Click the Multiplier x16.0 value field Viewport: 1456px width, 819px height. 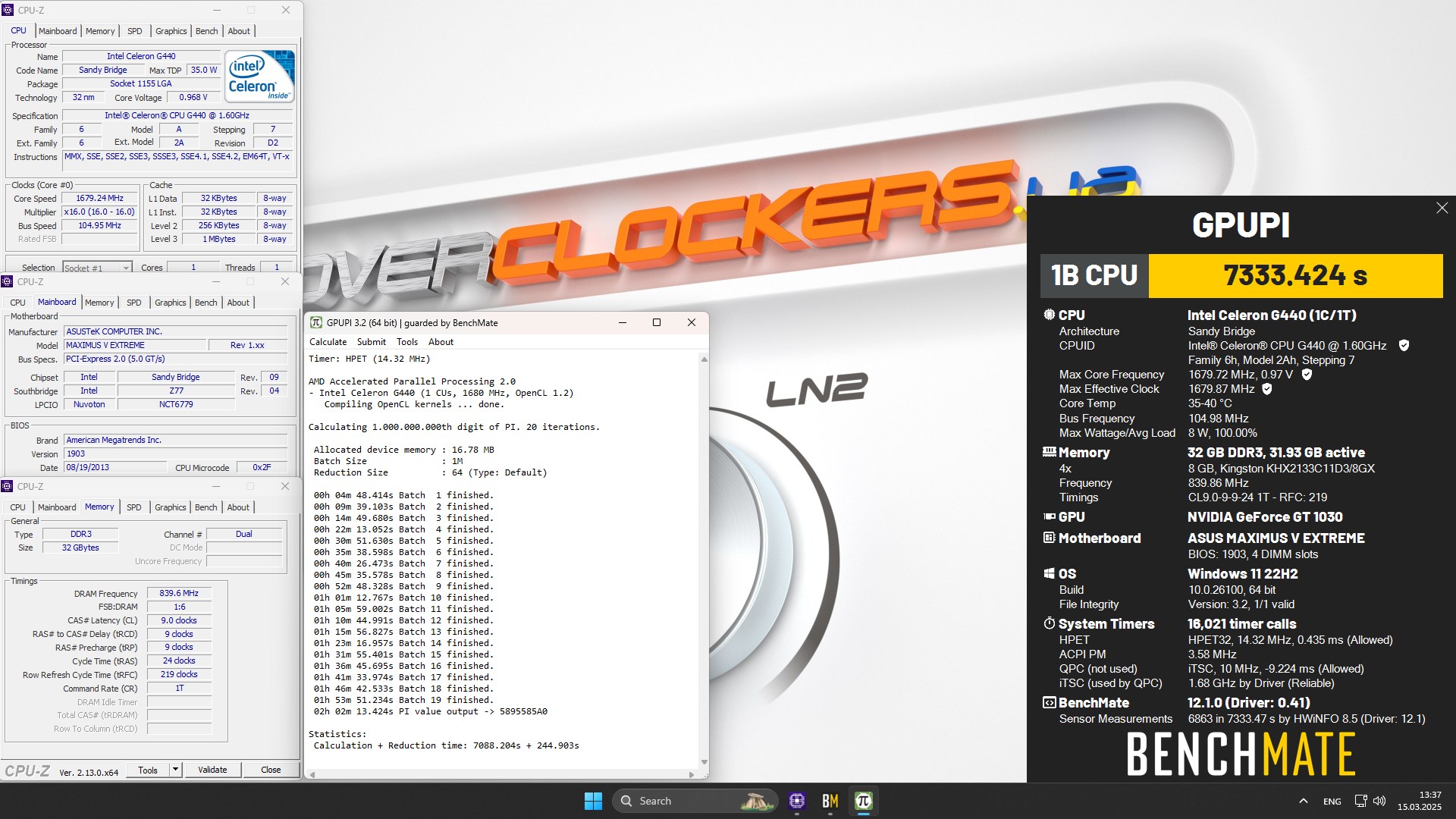(99, 212)
